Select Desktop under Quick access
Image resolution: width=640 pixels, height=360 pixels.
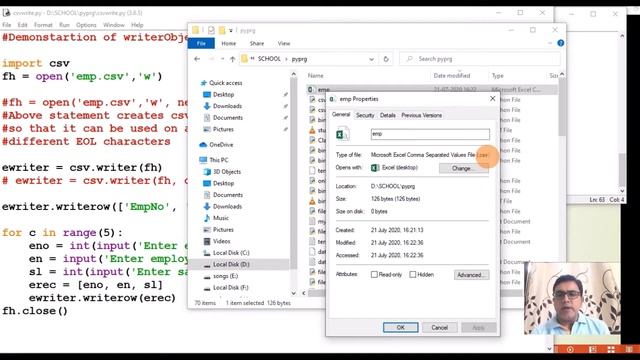pos(223,94)
